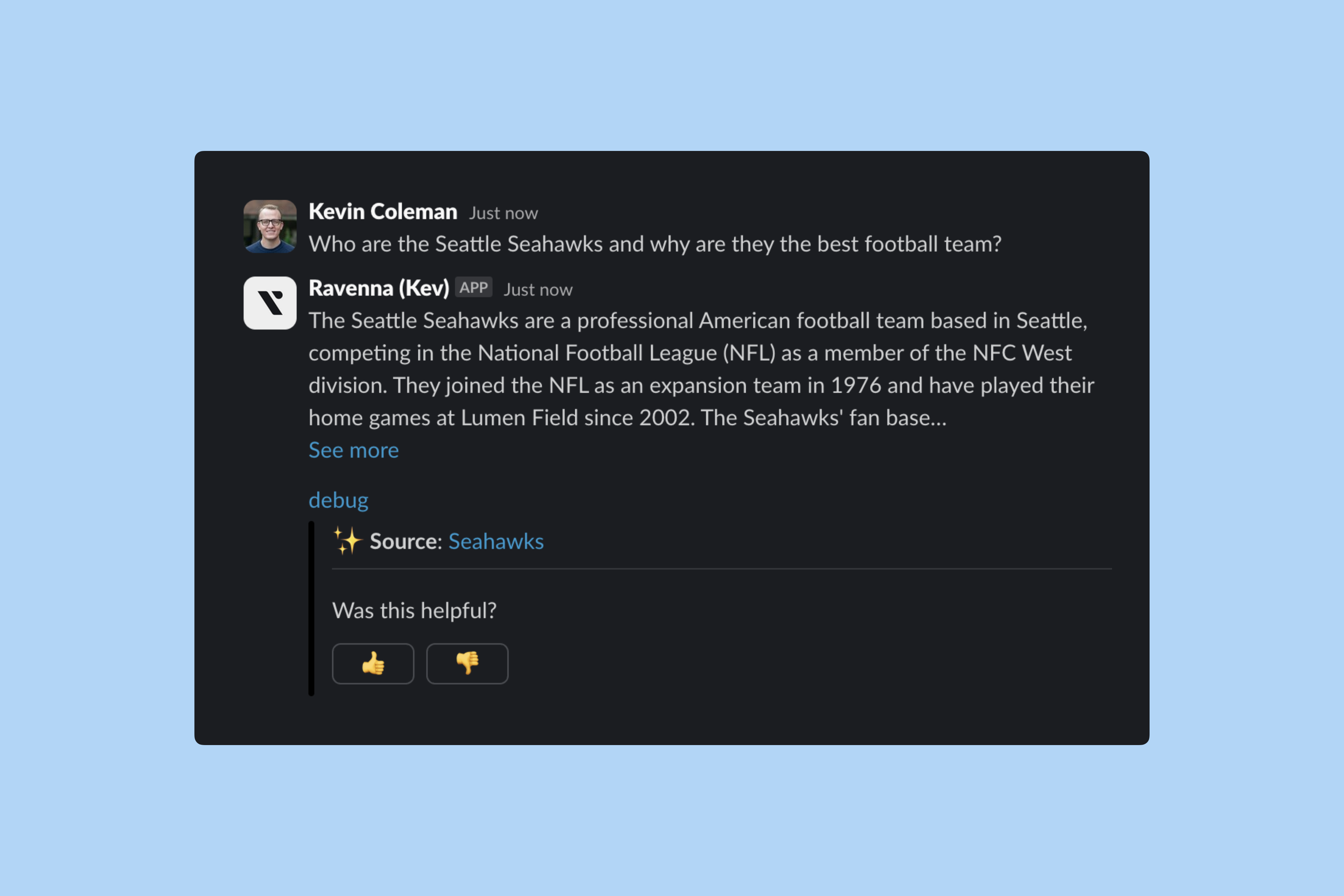
Task: Click the APP badge next to Ravenna
Action: tap(473, 288)
